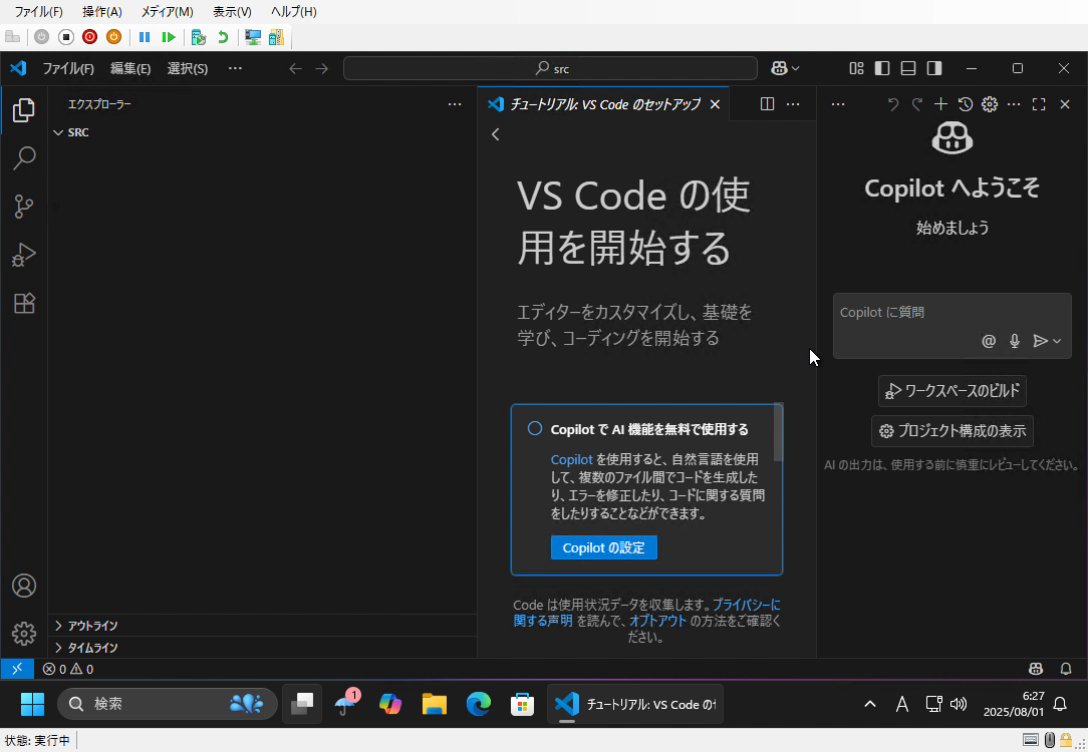Screen dimensions: 1088x752
Task: Click the Copilot の設定 button
Action: coord(604,547)
